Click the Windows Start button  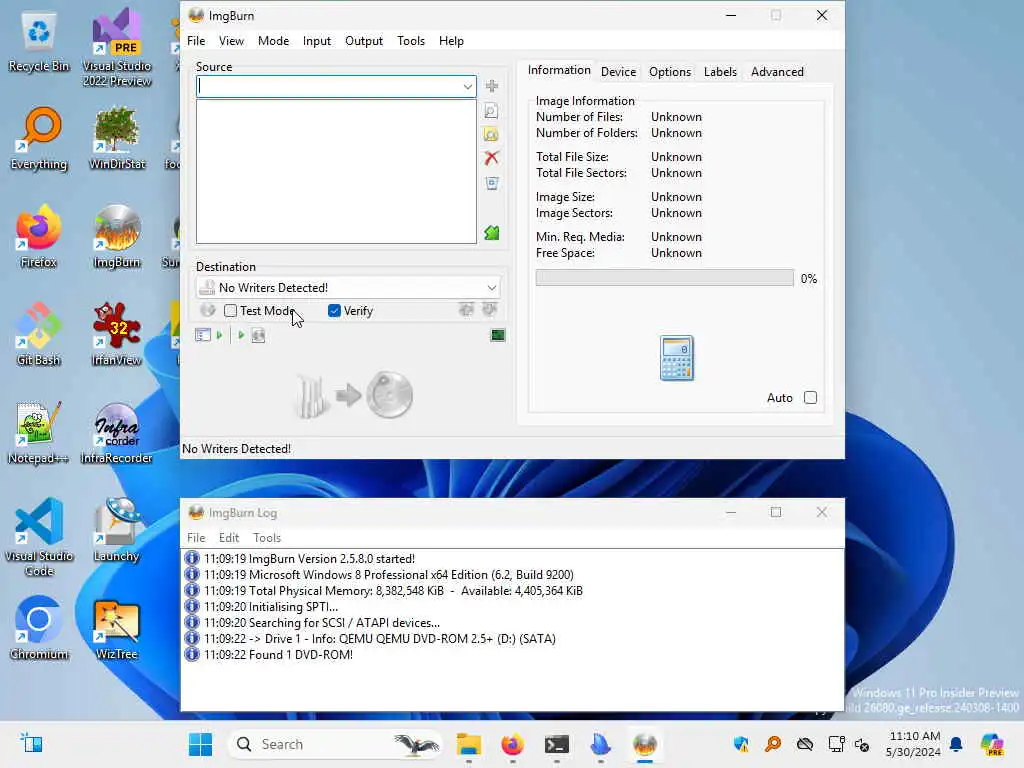(200, 744)
